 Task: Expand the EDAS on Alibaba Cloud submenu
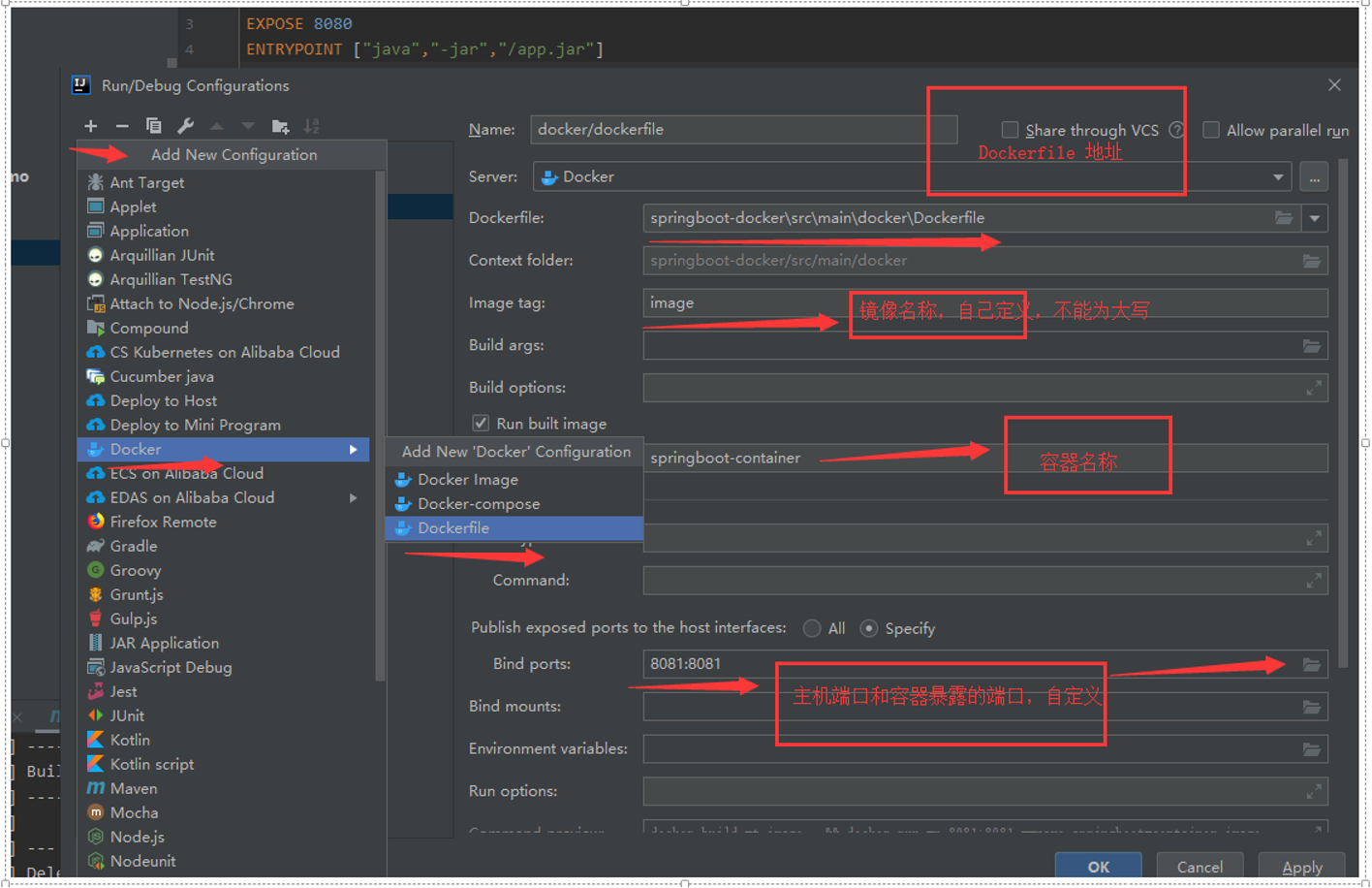354,498
